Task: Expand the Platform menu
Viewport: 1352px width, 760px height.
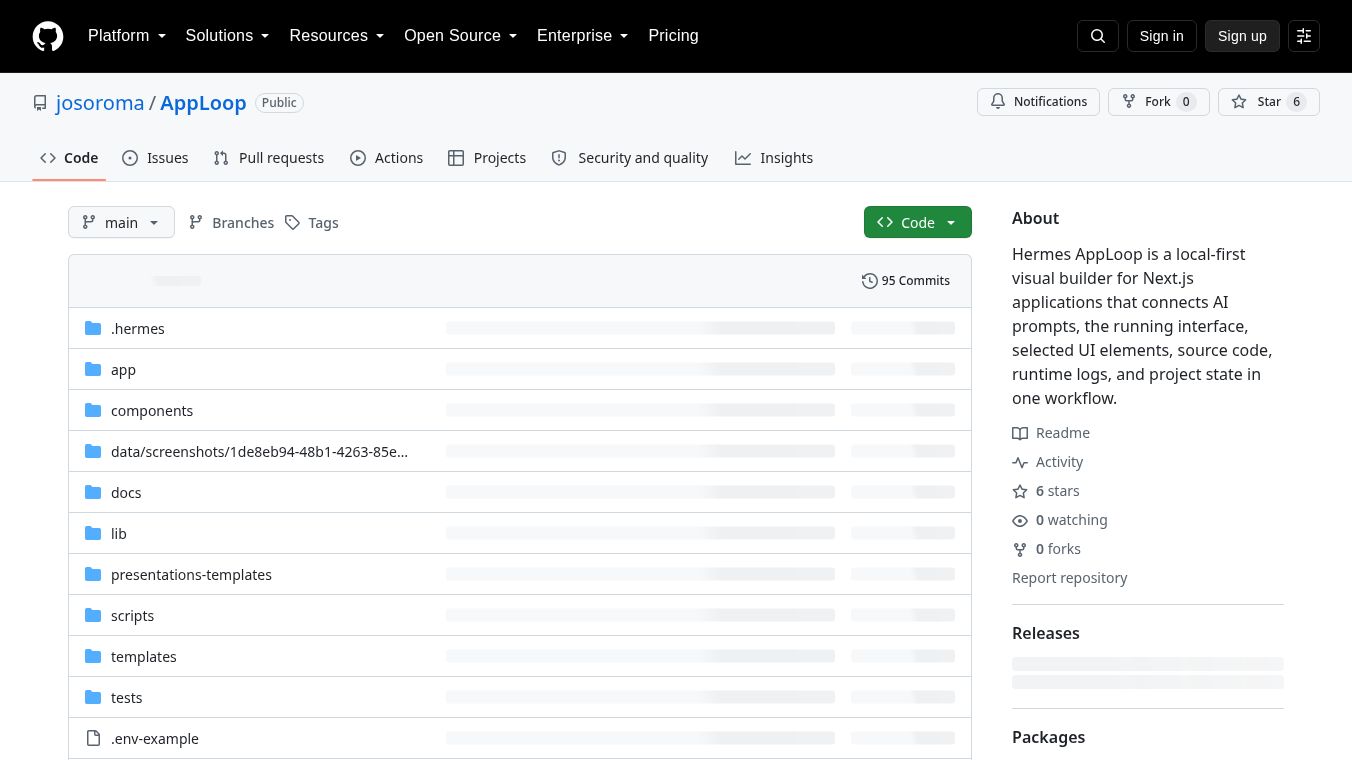Action: pos(127,36)
